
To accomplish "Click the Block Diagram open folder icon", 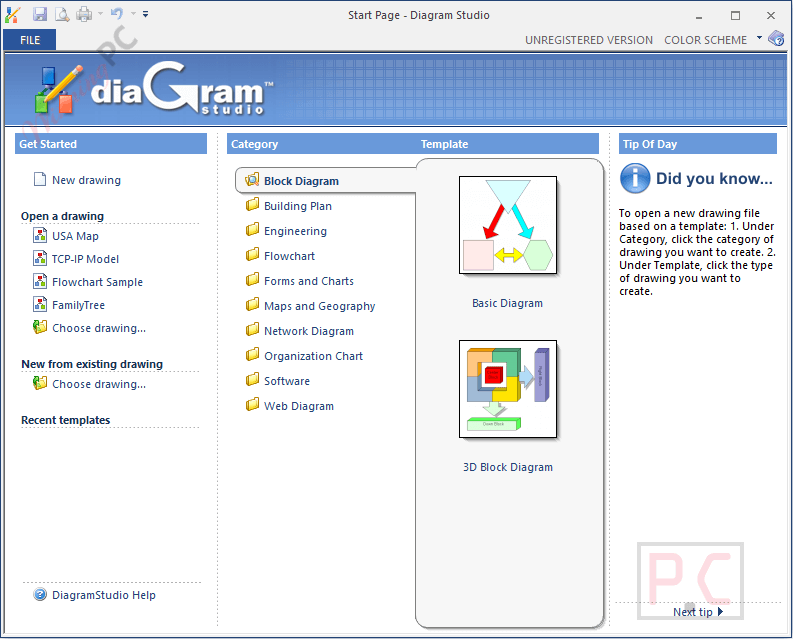I will [x=252, y=180].
